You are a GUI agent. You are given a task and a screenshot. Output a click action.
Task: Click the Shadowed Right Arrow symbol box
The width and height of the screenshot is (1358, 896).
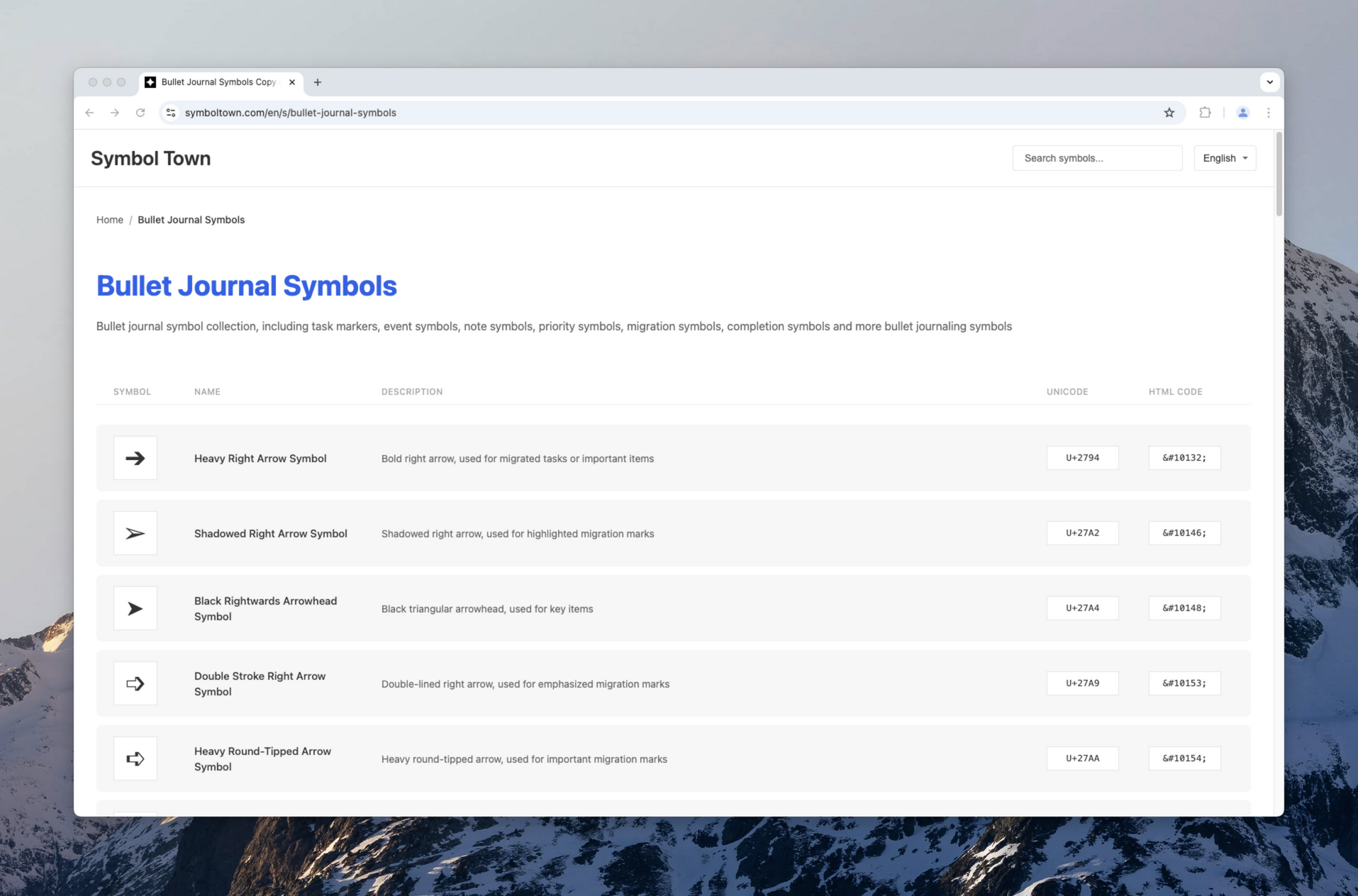coord(135,533)
